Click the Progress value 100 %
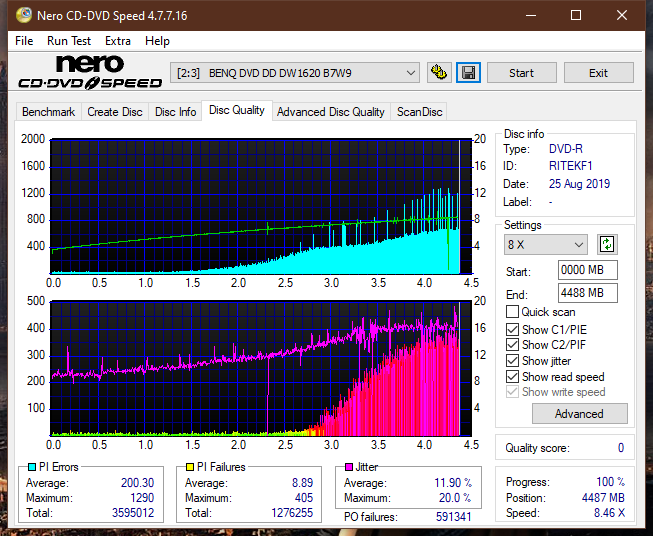The height and width of the screenshot is (536, 653). [x=610, y=482]
